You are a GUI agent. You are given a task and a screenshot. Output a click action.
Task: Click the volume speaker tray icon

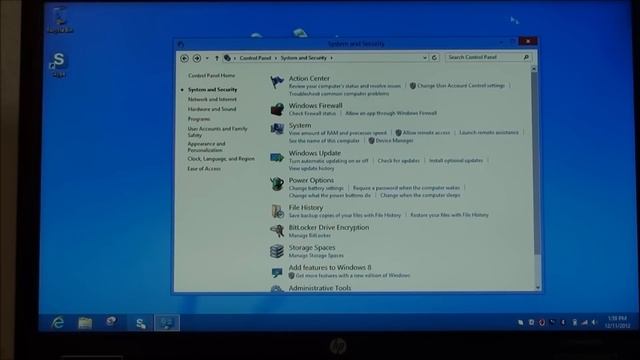[x=594, y=322]
